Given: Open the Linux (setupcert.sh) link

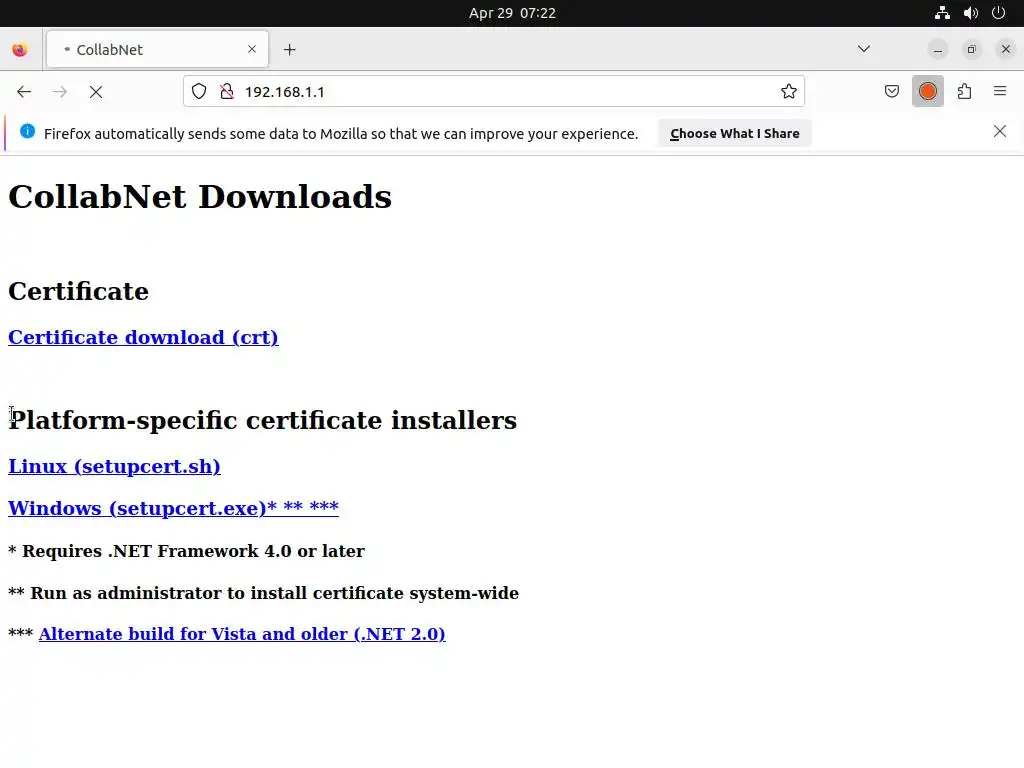Looking at the screenshot, I should [114, 466].
